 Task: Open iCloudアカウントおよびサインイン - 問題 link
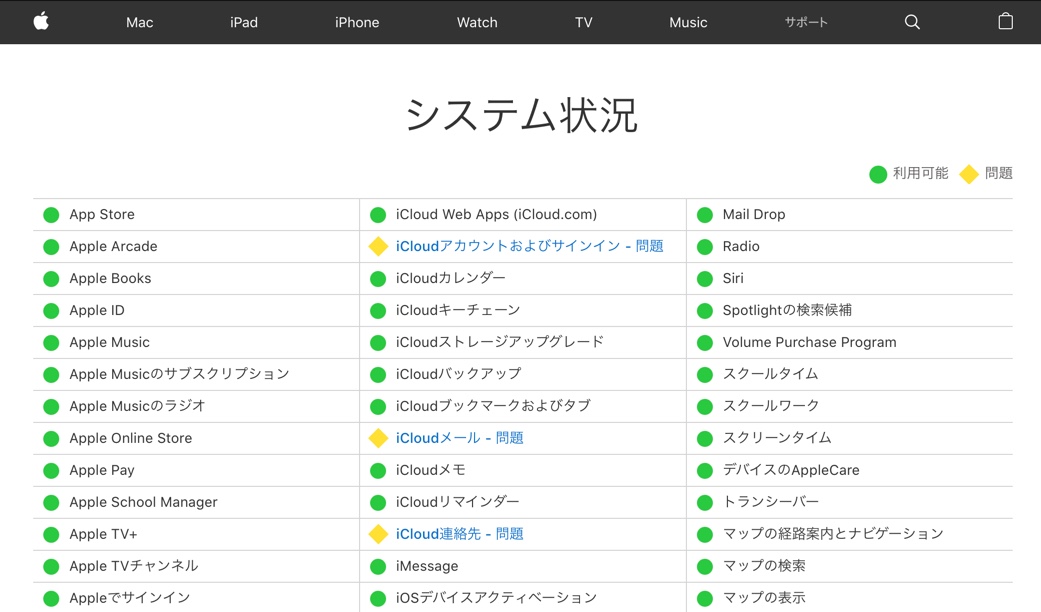(x=530, y=246)
